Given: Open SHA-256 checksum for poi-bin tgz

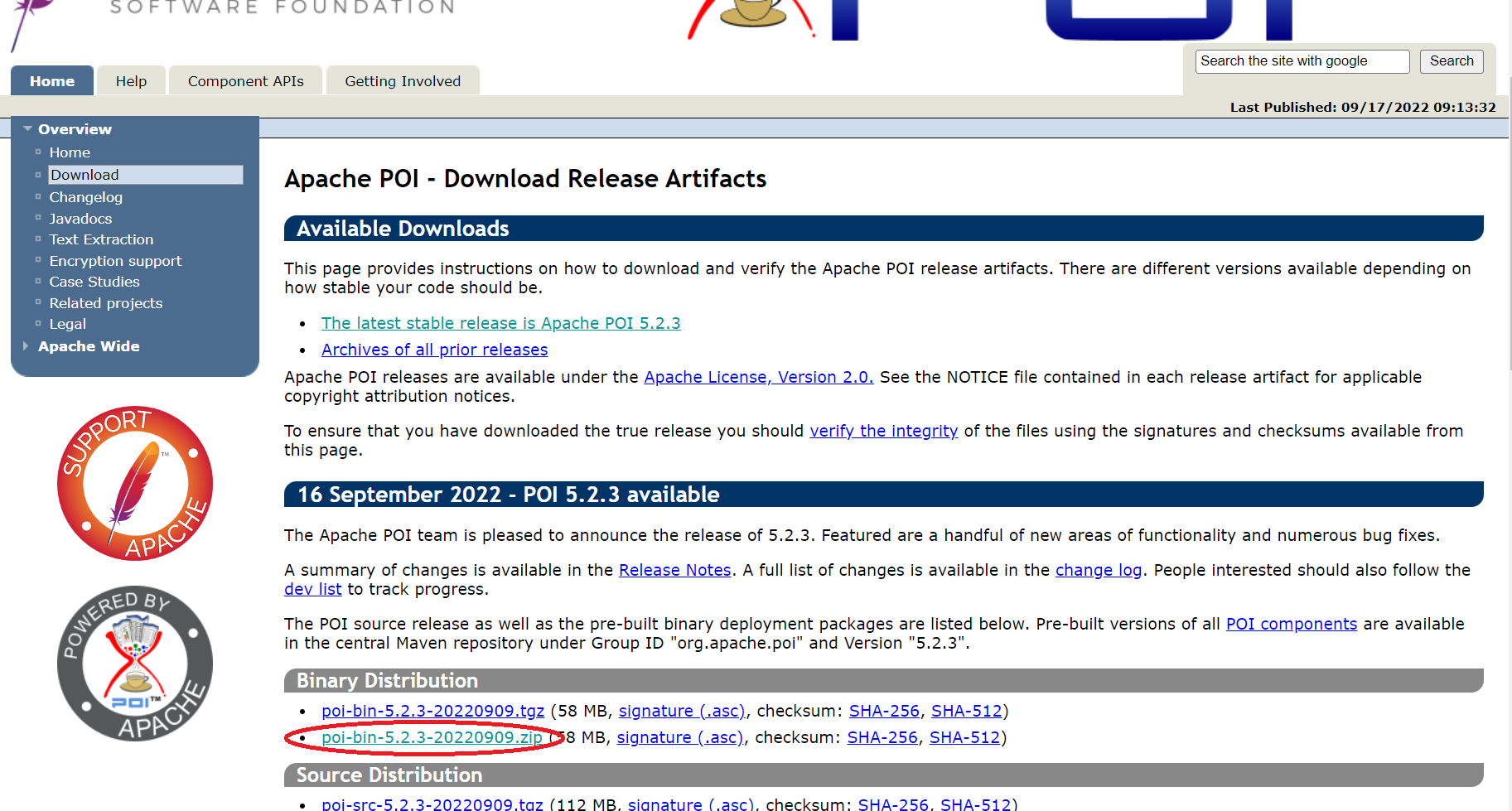Looking at the screenshot, I should click(883, 711).
